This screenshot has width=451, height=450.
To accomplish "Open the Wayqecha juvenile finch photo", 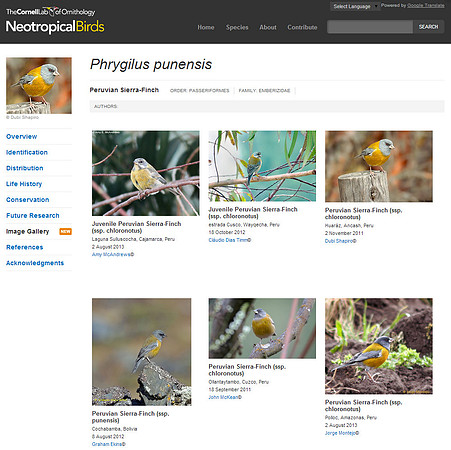I will [262, 166].
